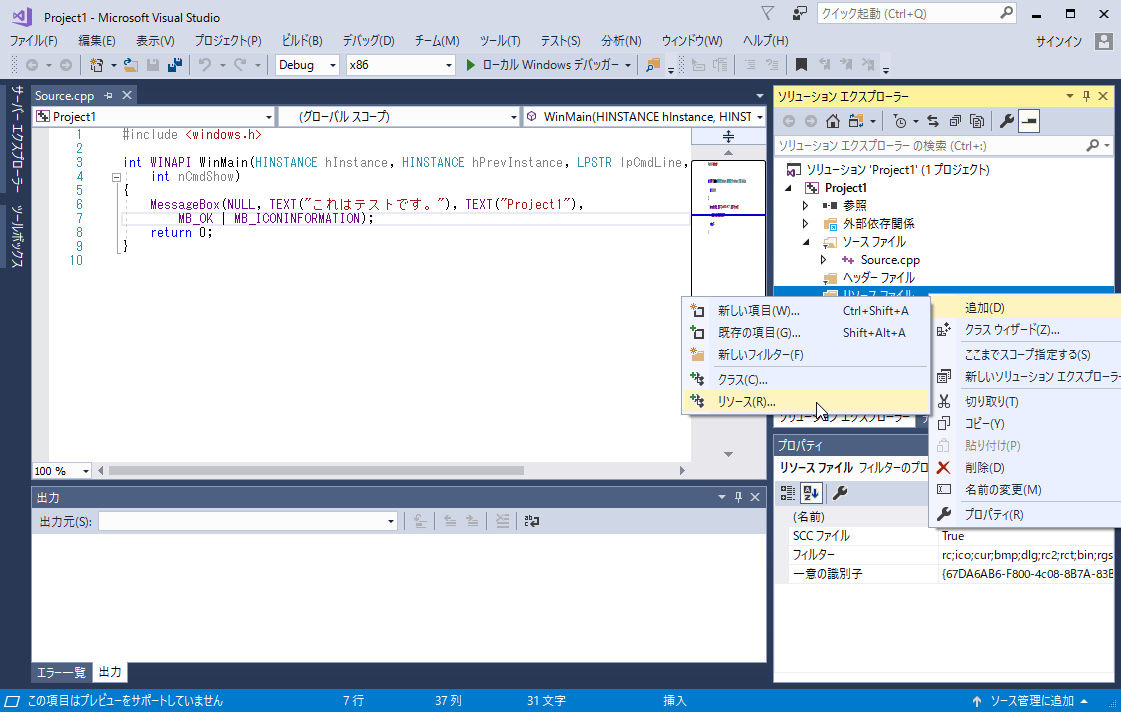Viewport: 1121px width, 712px height.
Task: Switch to the エラー一覧 tab
Action: [61, 672]
